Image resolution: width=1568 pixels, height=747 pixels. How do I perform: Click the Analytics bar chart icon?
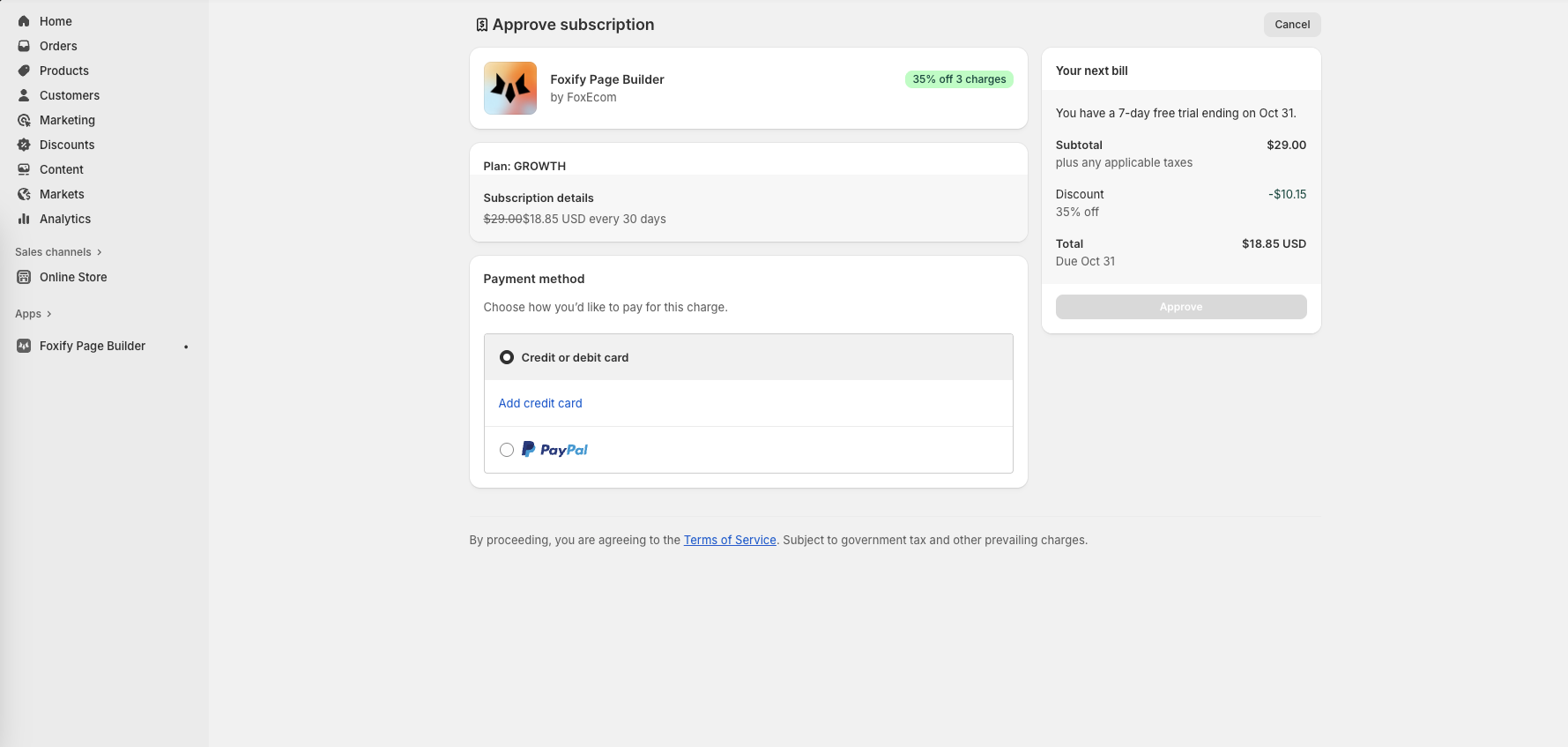click(x=24, y=219)
